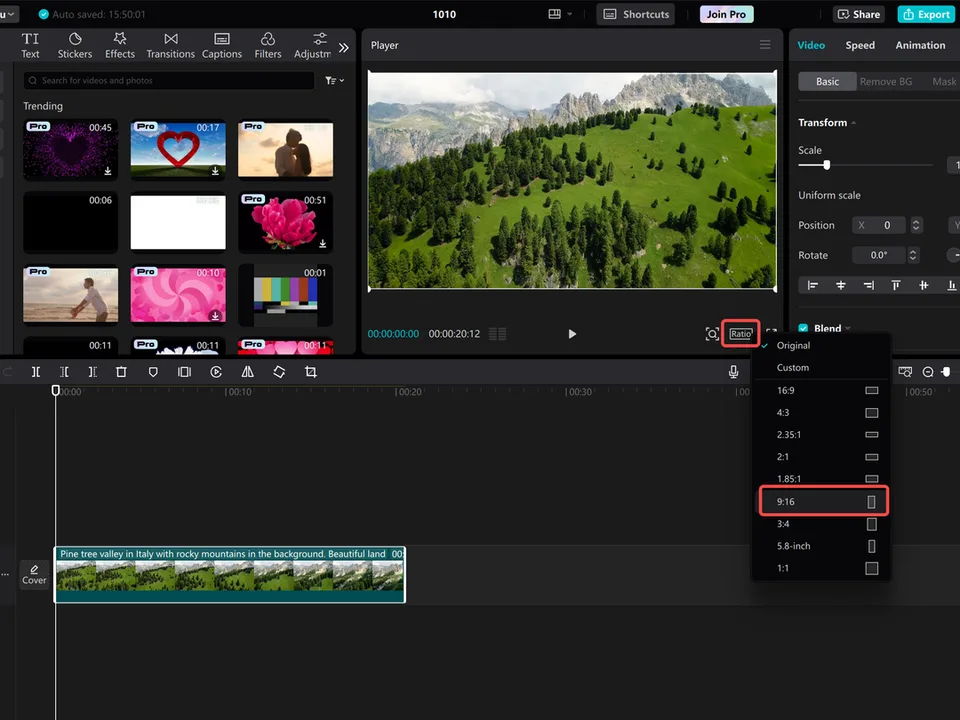Screen dimensions: 960x720
Task: Expand more media tabs with double chevron
Action: [x=343, y=47]
